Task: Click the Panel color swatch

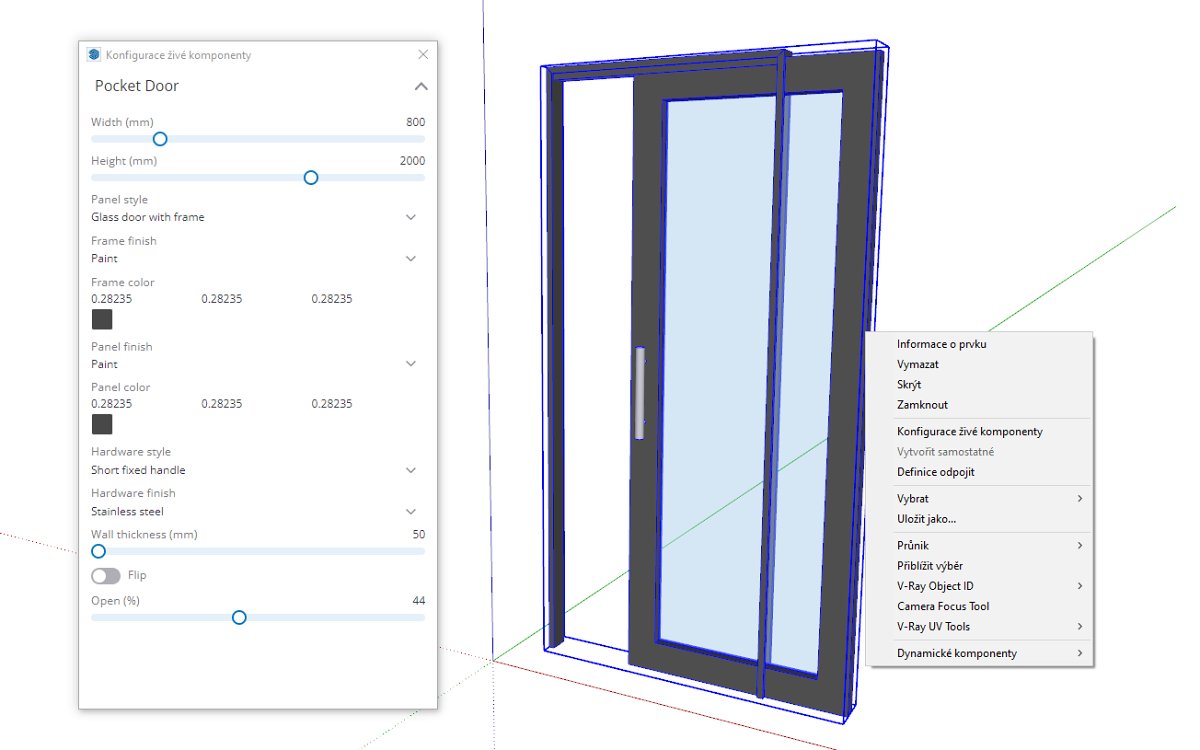Action: 102,425
